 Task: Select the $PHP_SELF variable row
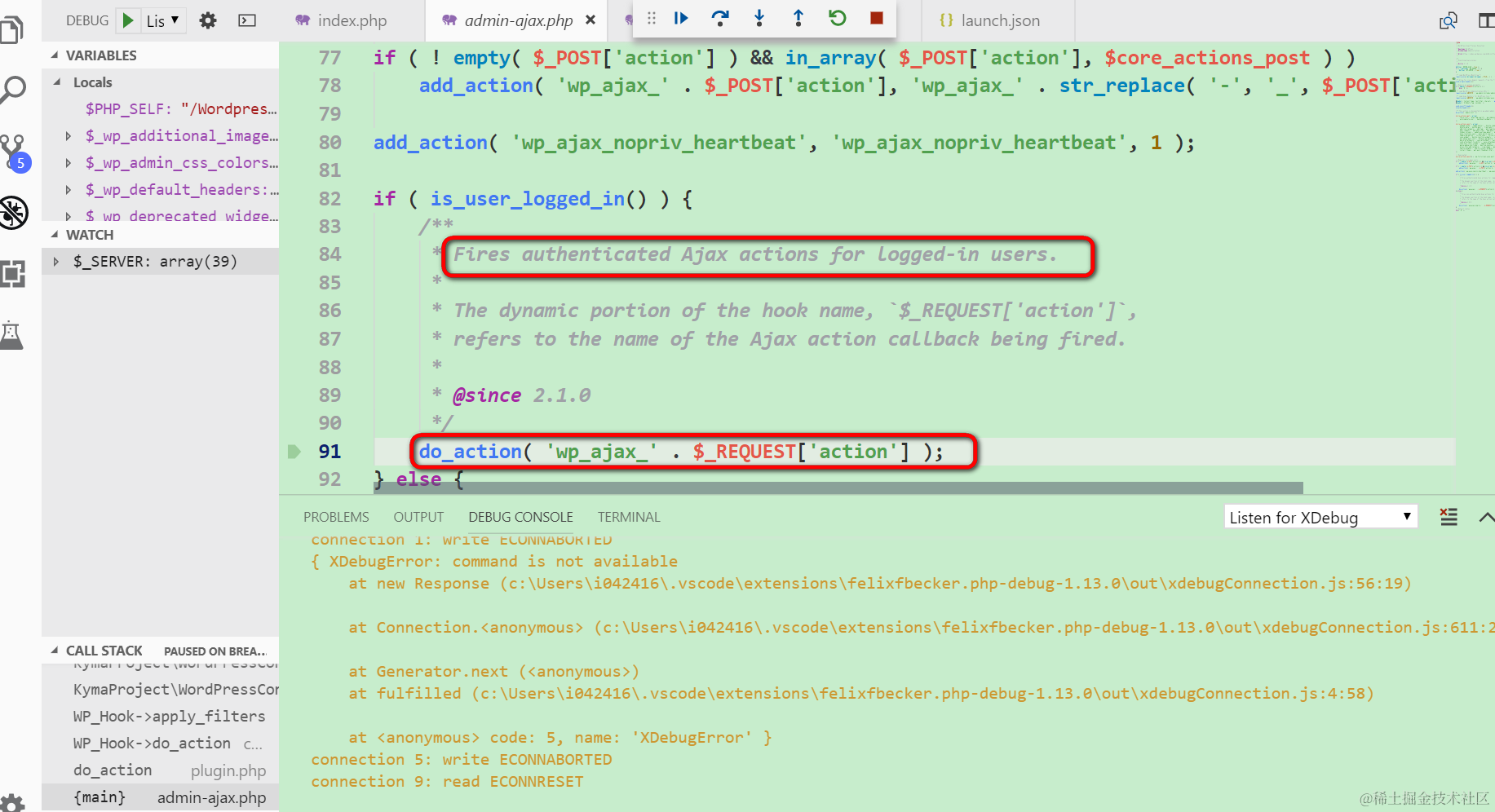161,109
